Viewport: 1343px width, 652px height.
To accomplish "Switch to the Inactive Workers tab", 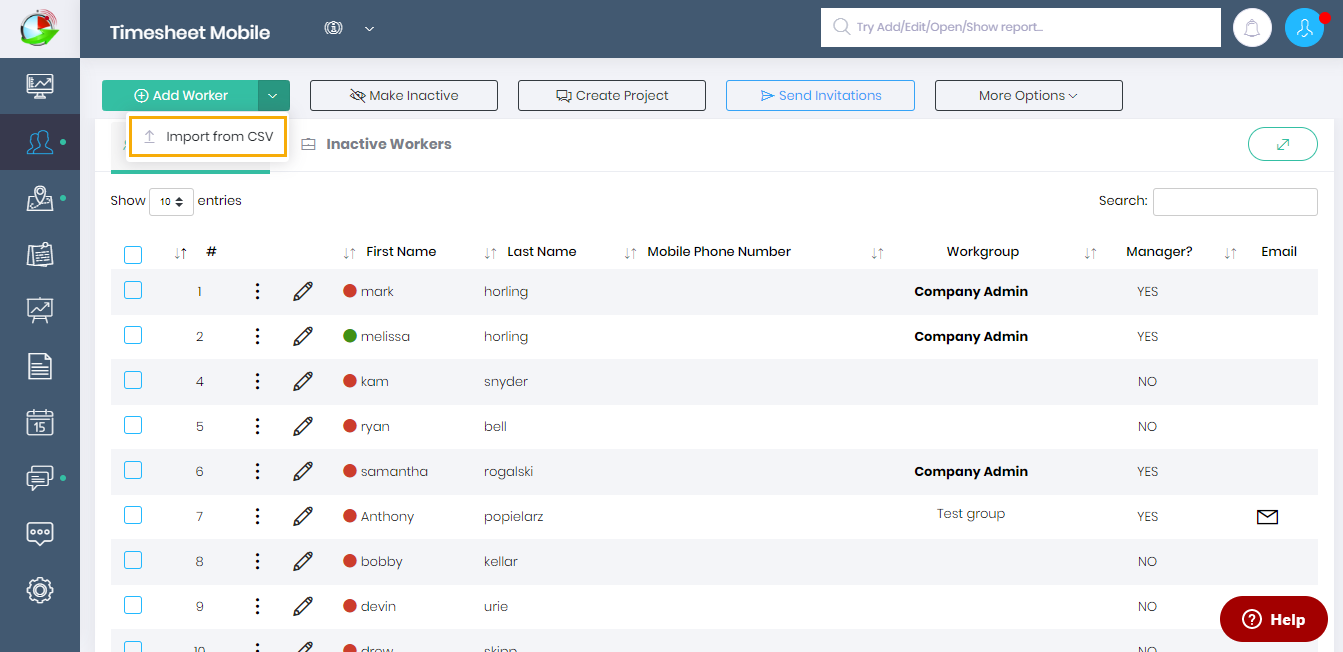I will (388, 144).
